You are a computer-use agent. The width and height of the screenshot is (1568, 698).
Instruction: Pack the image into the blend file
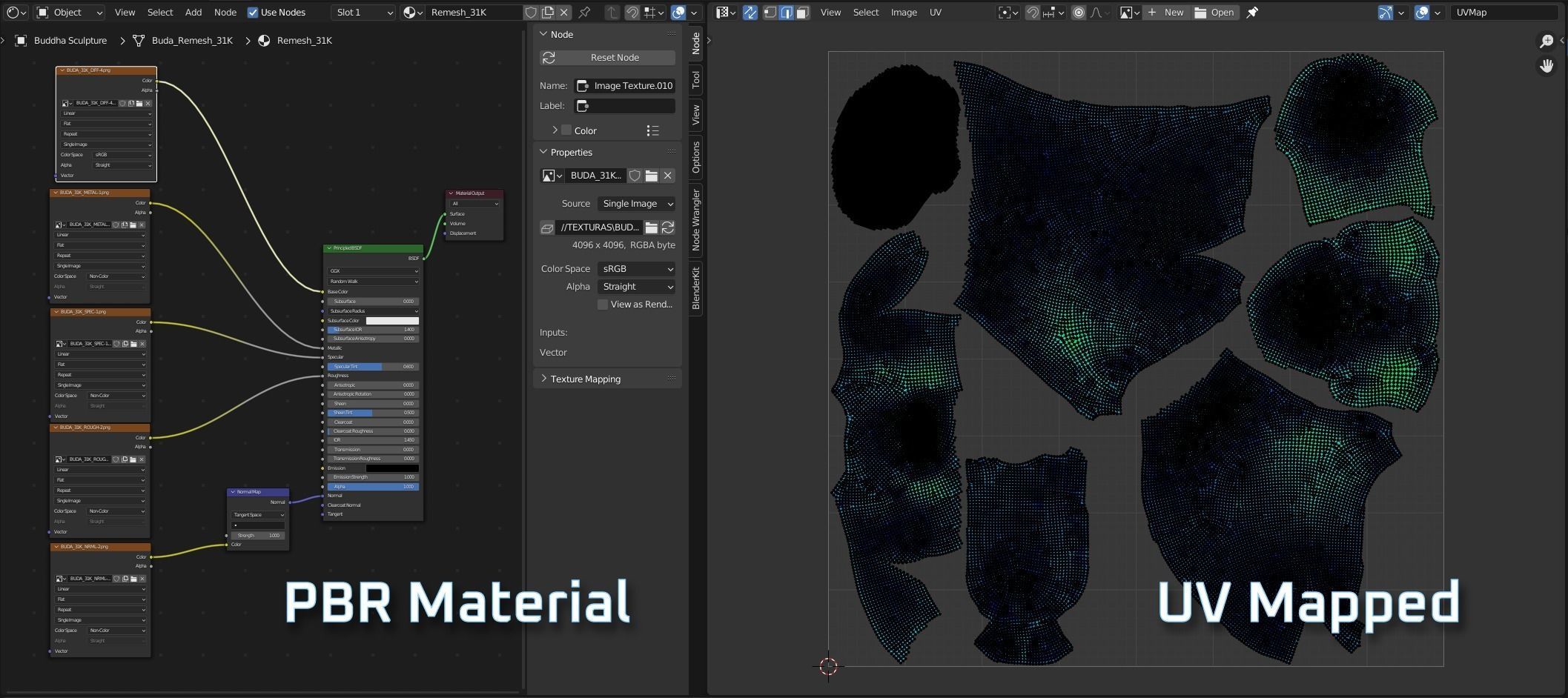click(547, 227)
